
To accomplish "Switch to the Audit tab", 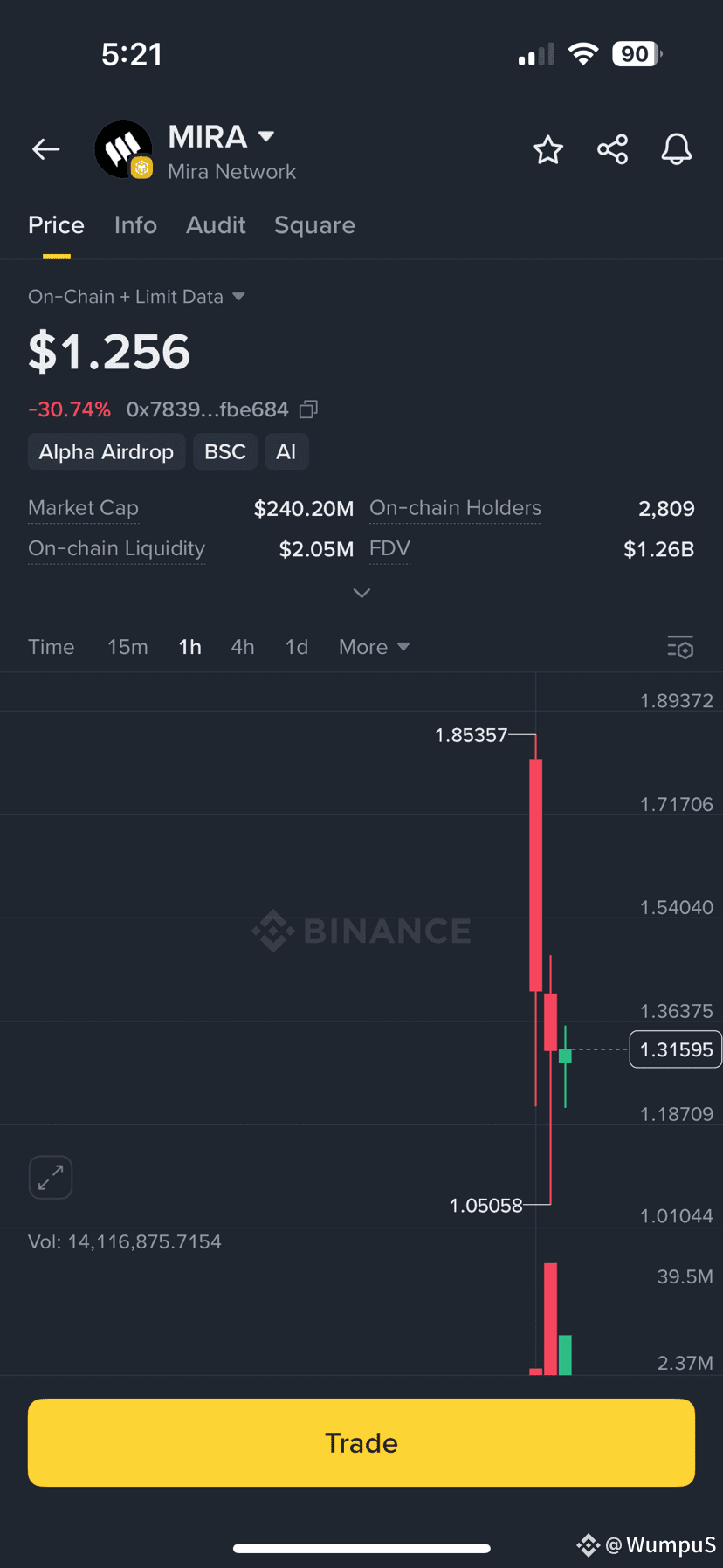I will [x=216, y=225].
